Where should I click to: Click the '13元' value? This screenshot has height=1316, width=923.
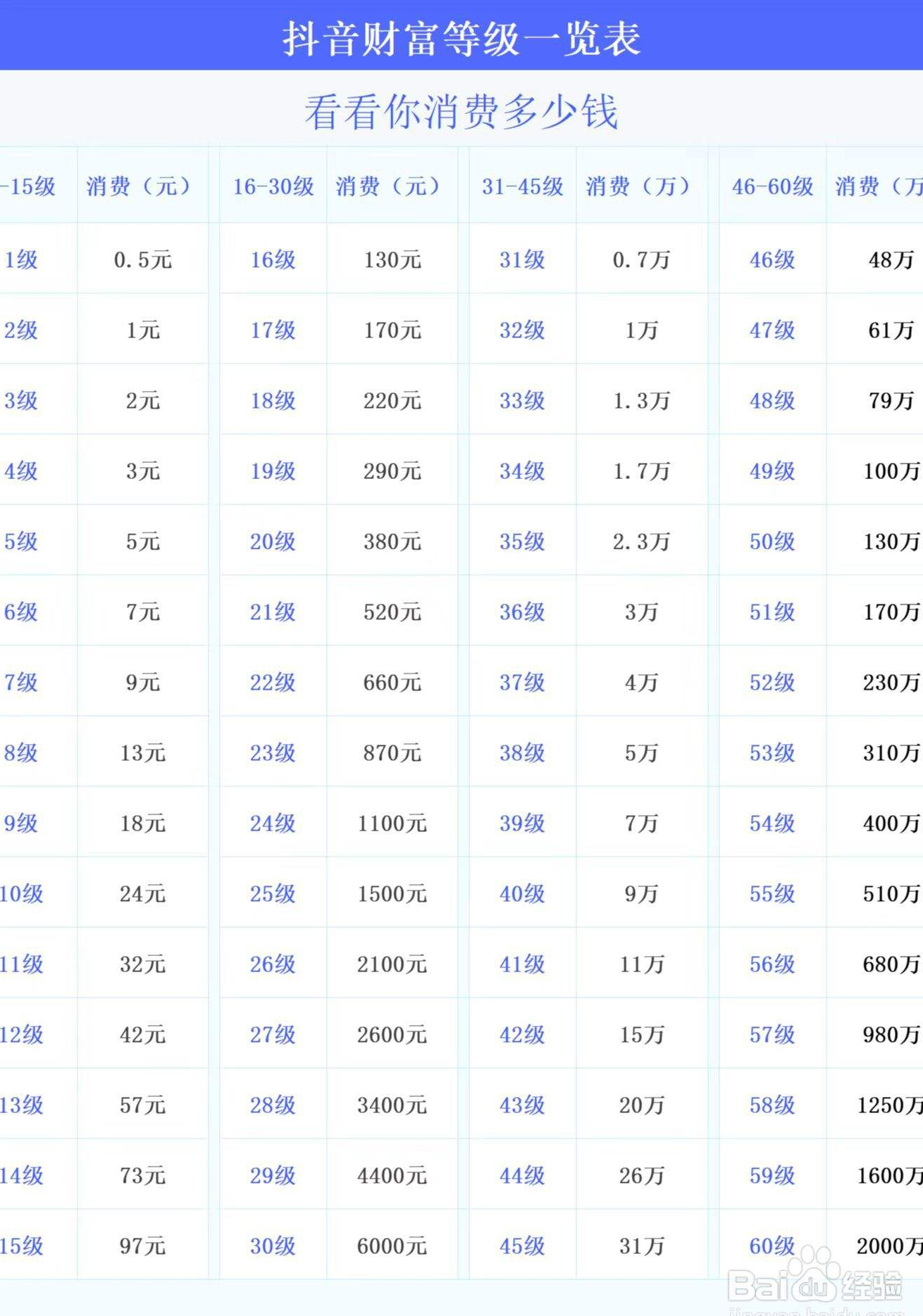(x=143, y=753)
